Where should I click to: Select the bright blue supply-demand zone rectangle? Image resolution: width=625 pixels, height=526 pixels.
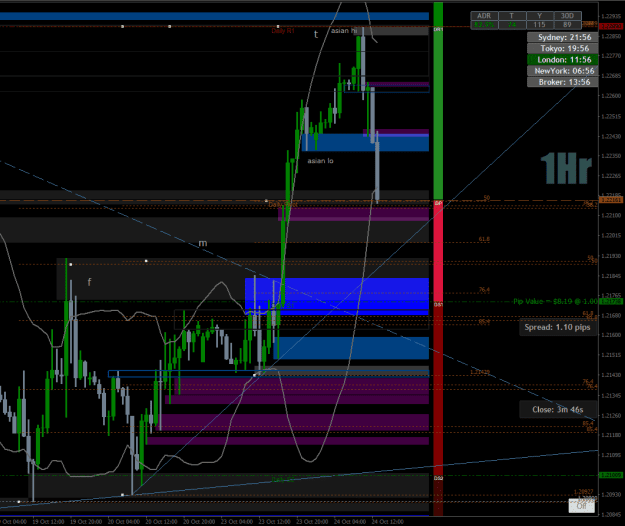coord(337,296)
